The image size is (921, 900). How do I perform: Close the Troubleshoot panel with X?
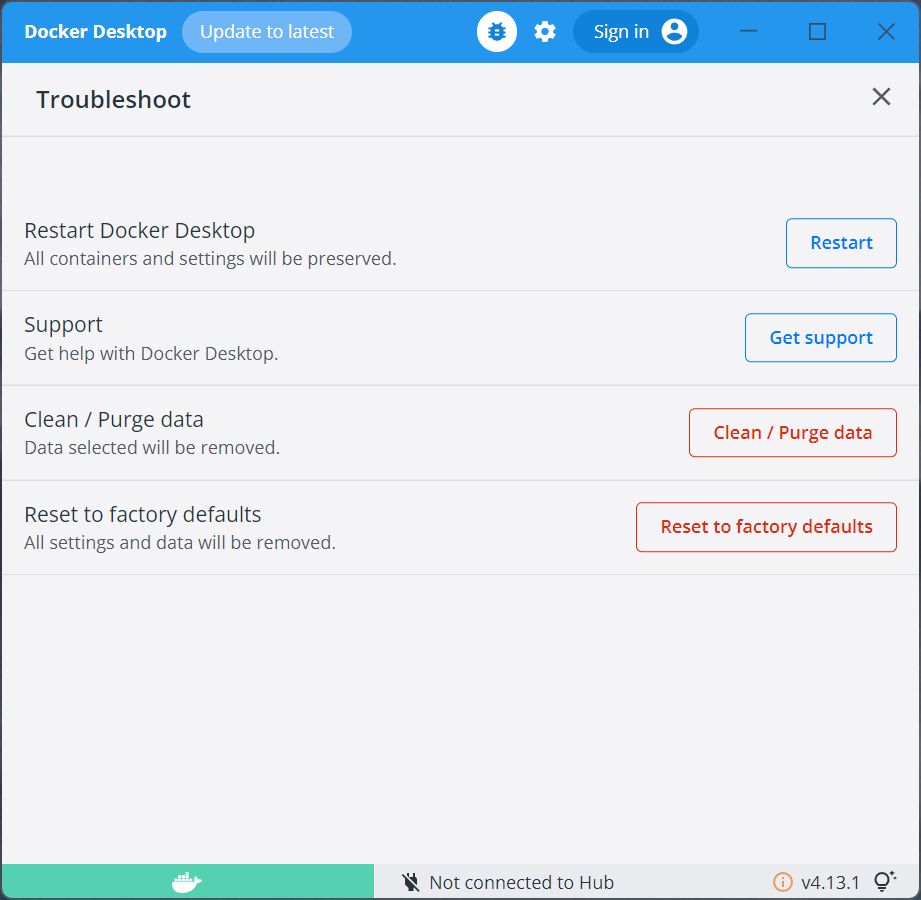pos(880,97)
